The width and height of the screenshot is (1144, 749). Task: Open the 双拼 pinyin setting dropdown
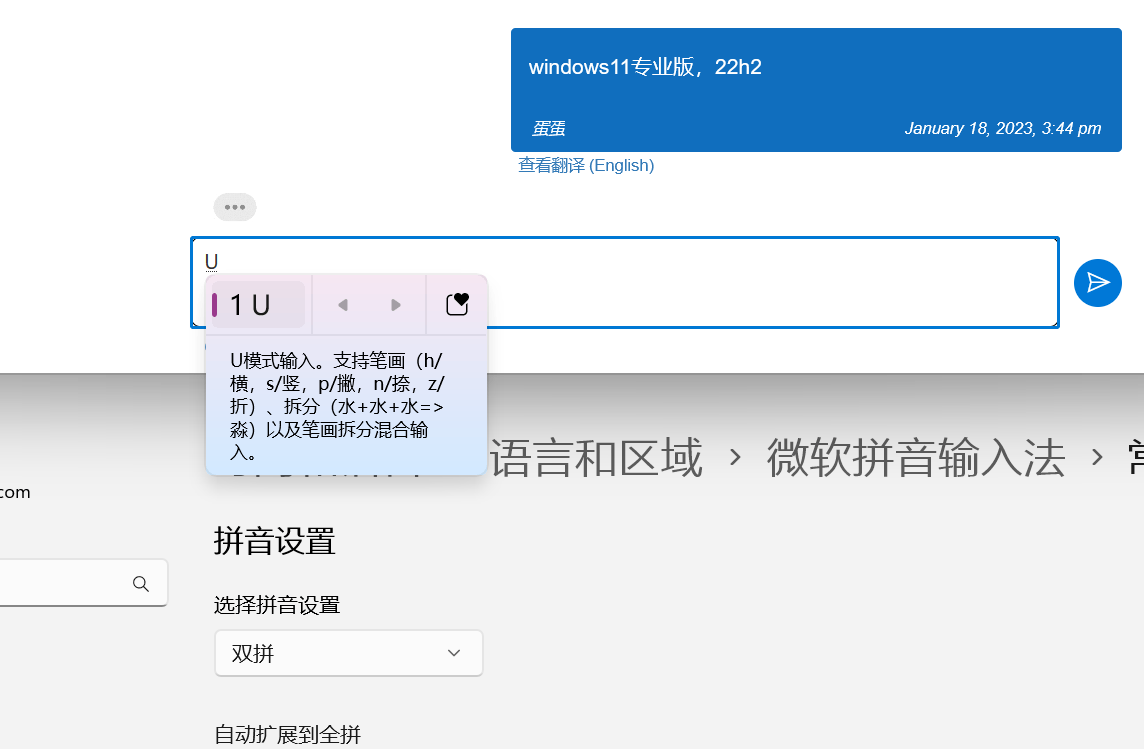pos(349,653)
